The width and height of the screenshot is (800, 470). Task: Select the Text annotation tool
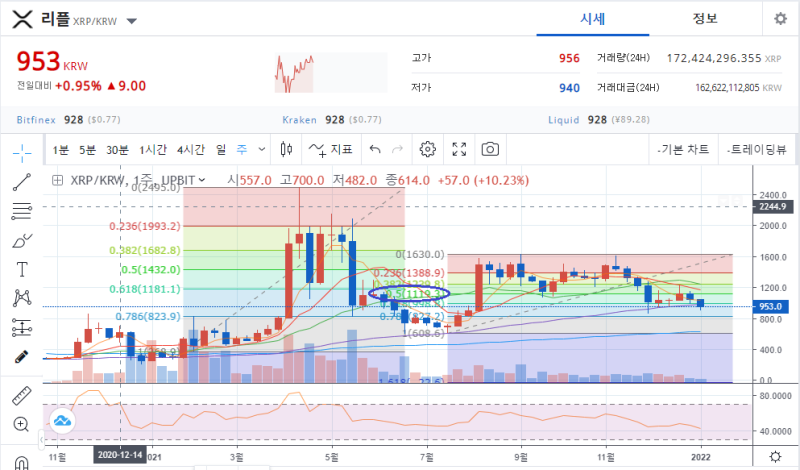pyautogui.click(x=22, y=269)
